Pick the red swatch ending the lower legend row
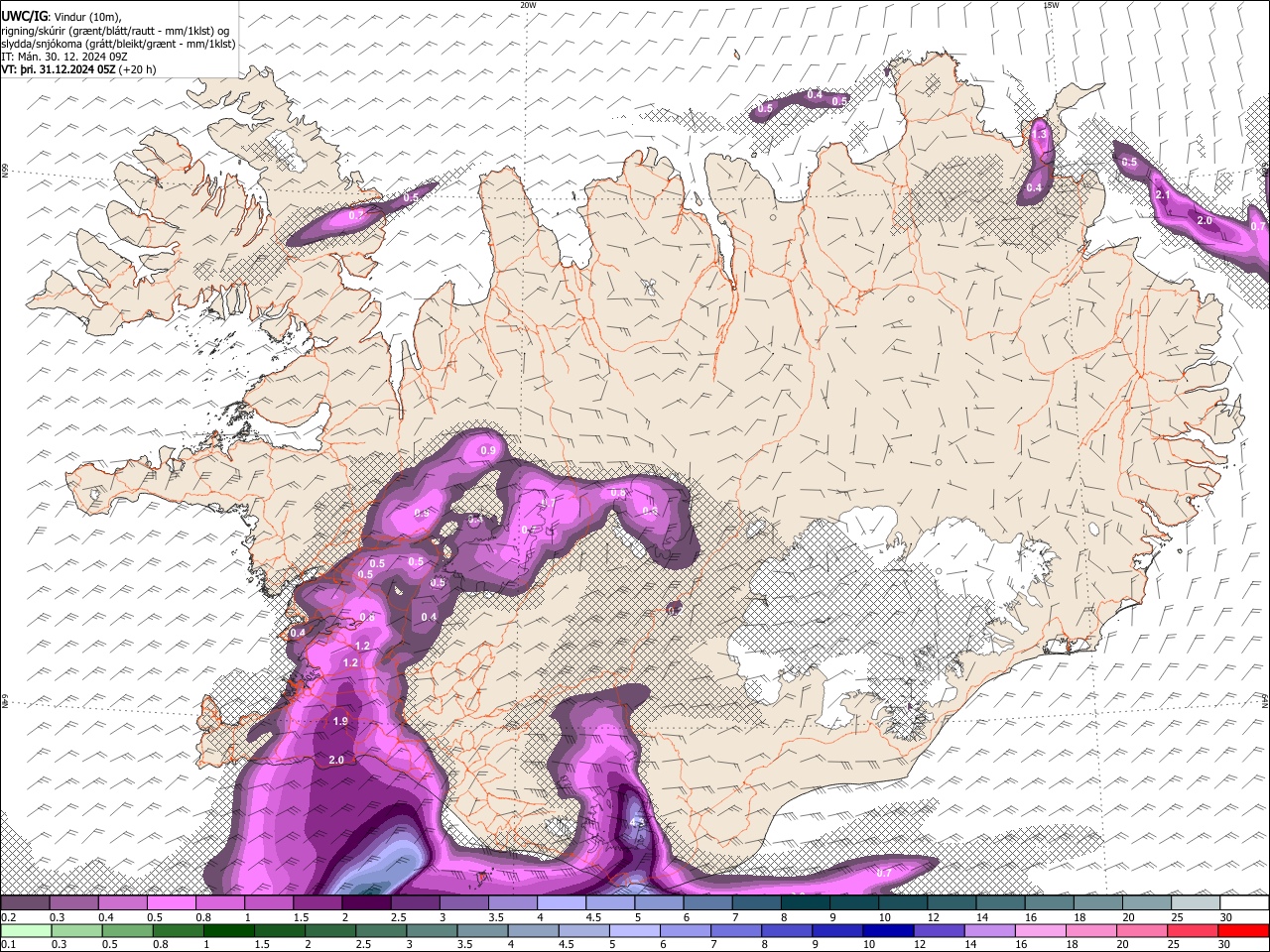 [x=1243, y=930]
